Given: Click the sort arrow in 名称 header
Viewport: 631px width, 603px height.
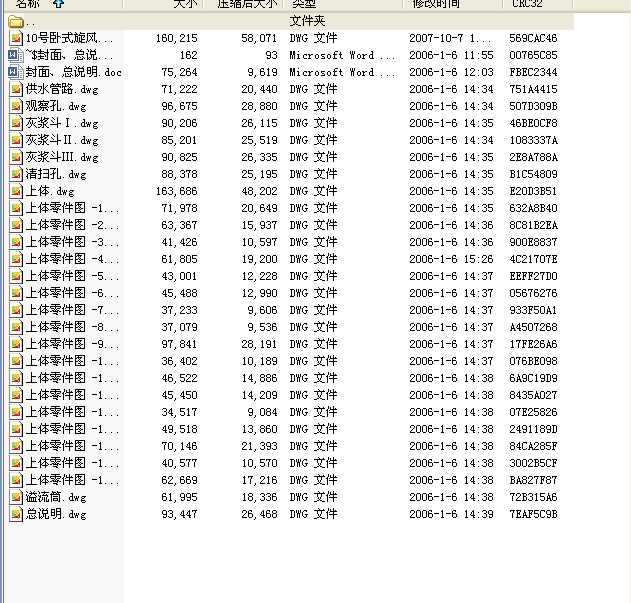Looking at the screenshot, I should point(59,4).
